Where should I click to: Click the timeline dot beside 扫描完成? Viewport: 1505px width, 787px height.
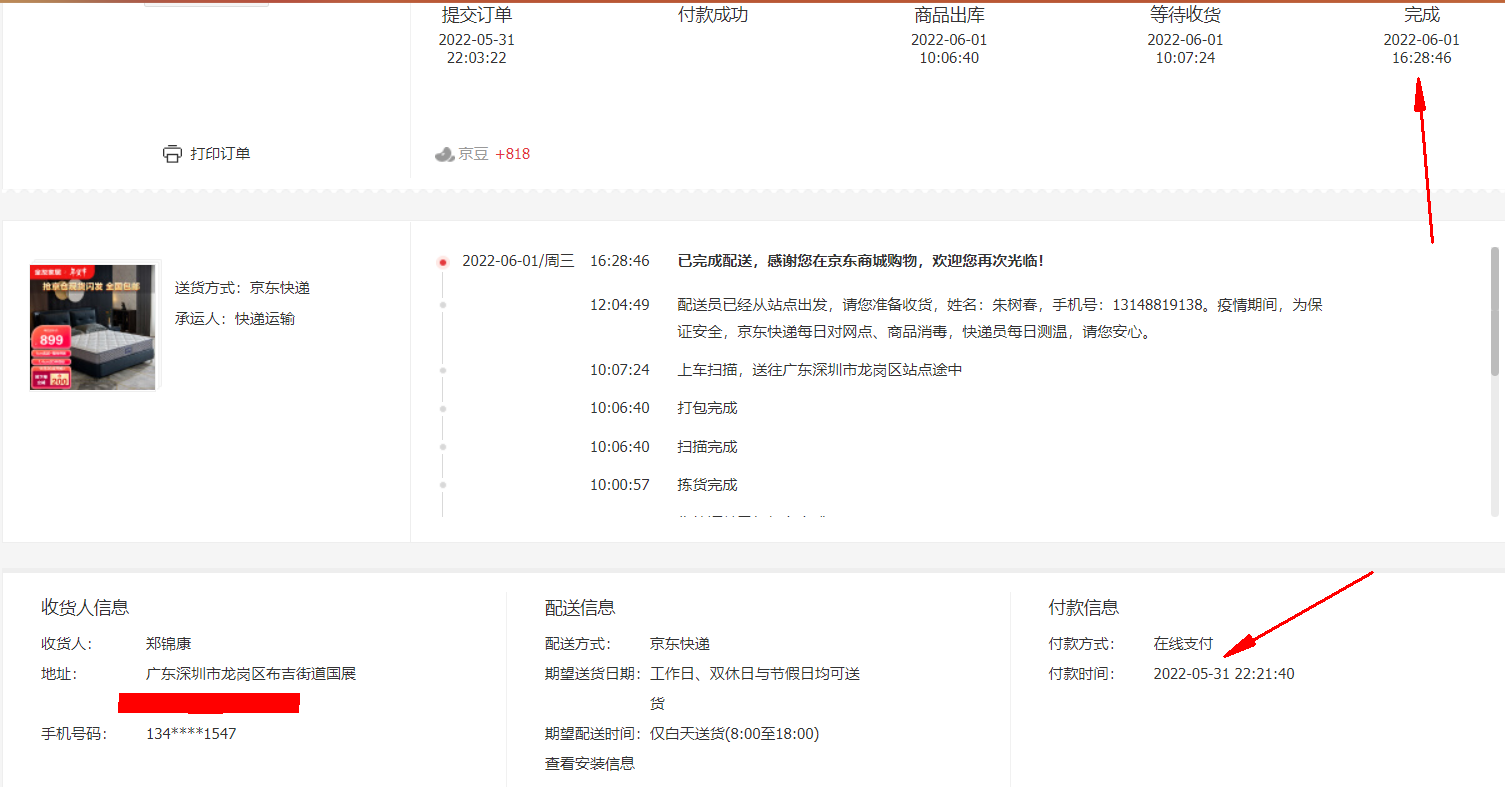(443, 447)
